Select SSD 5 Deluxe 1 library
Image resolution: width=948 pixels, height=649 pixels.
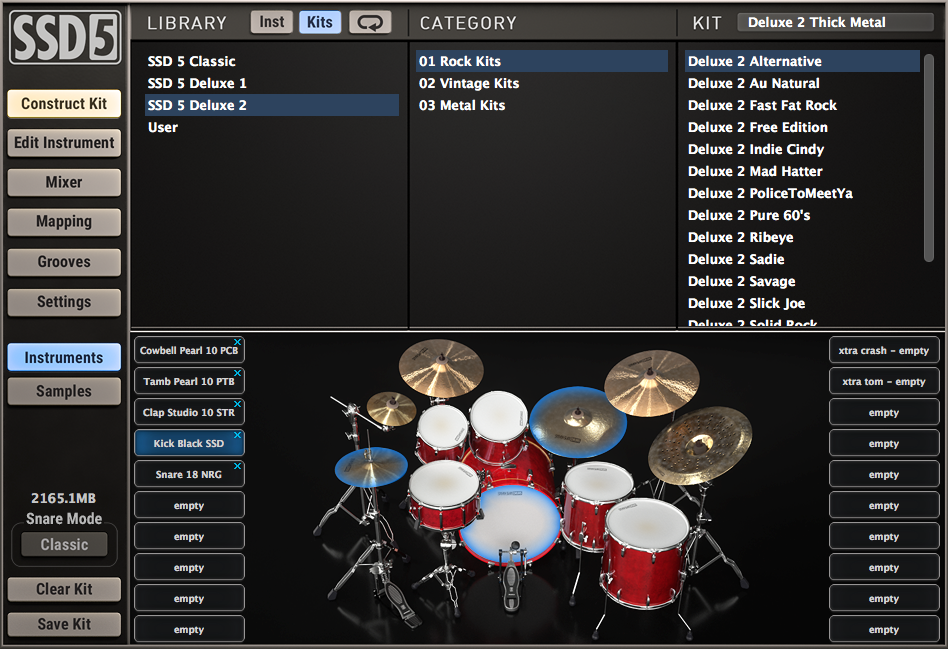coord(271,83)
